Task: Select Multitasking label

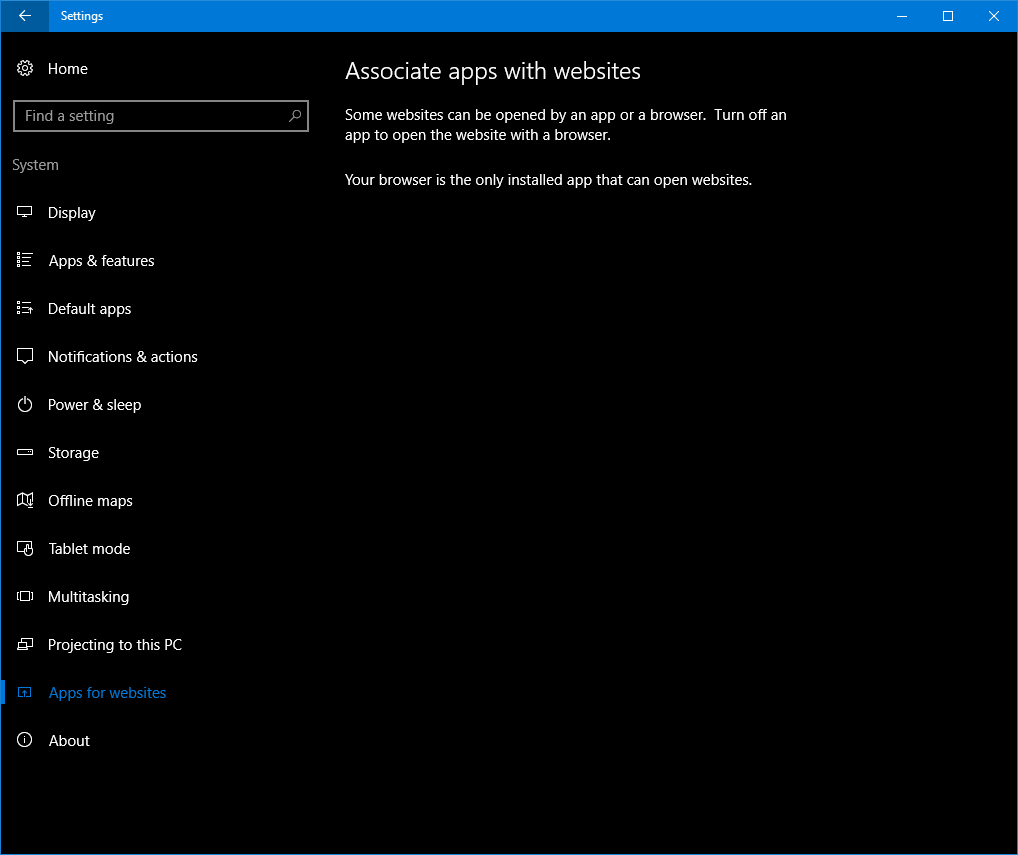Action: [x=88, y=597]
